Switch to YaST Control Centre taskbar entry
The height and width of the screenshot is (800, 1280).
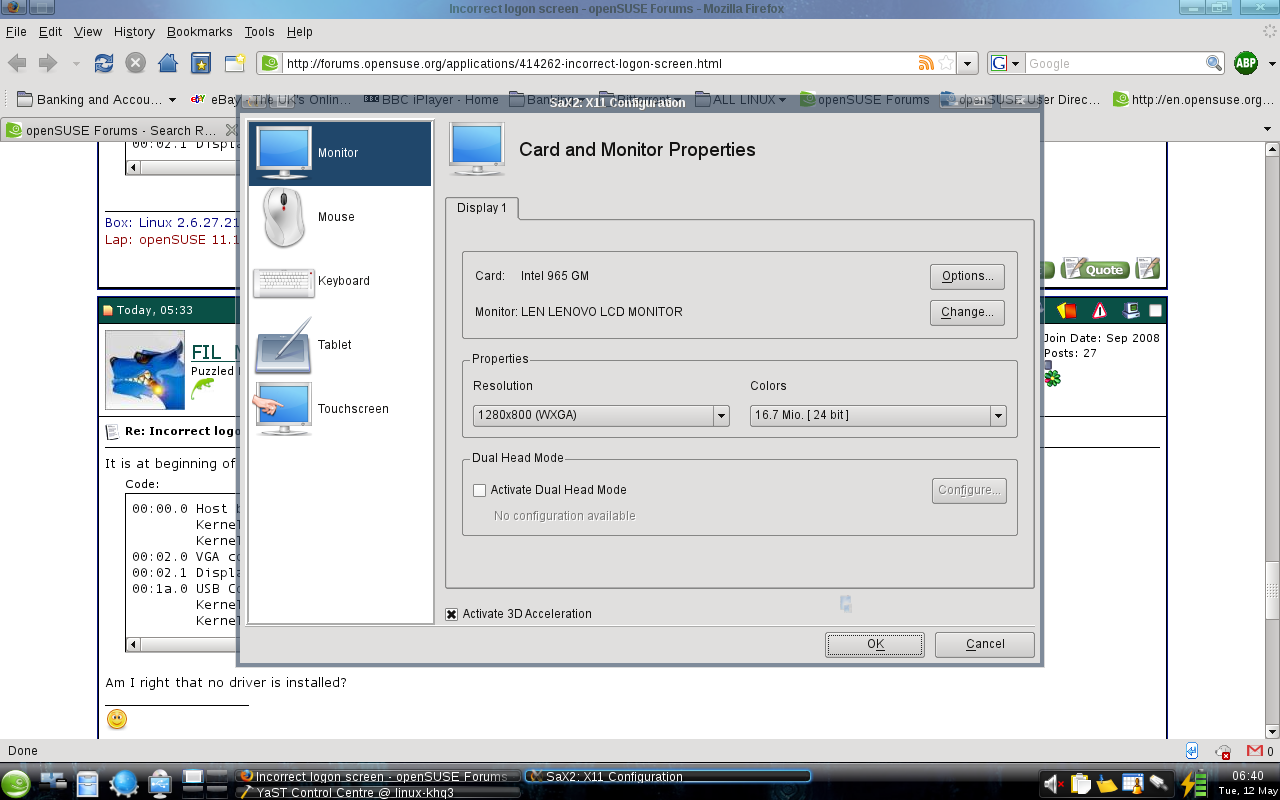[x=377, y=792]
